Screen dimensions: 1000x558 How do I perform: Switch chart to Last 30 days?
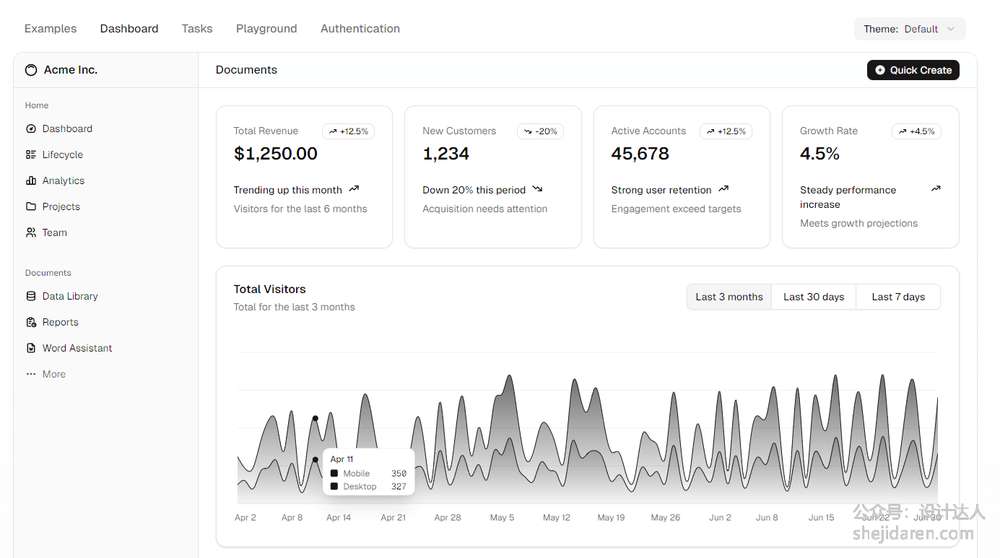[x=813, y=297]
